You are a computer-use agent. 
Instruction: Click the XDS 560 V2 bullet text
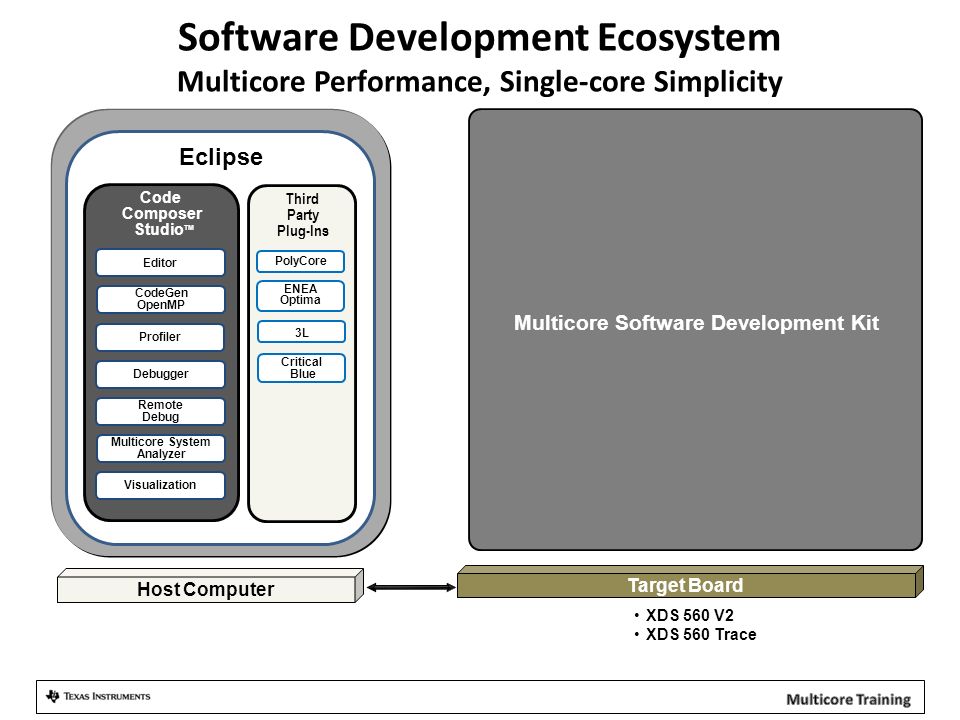pyautogui.click(x=689, y=615)
